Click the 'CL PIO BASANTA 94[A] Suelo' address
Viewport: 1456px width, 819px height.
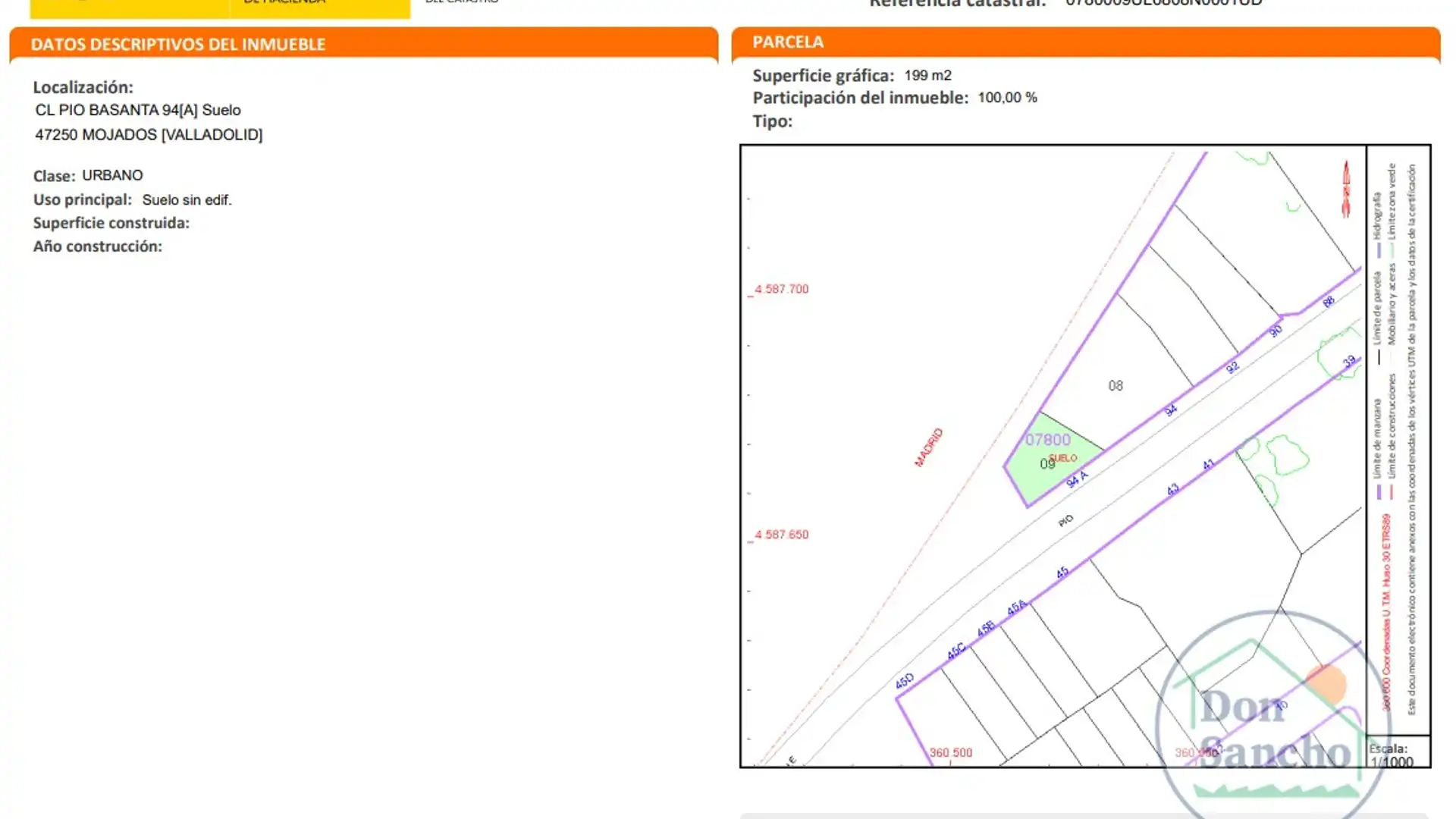(138, 110)
